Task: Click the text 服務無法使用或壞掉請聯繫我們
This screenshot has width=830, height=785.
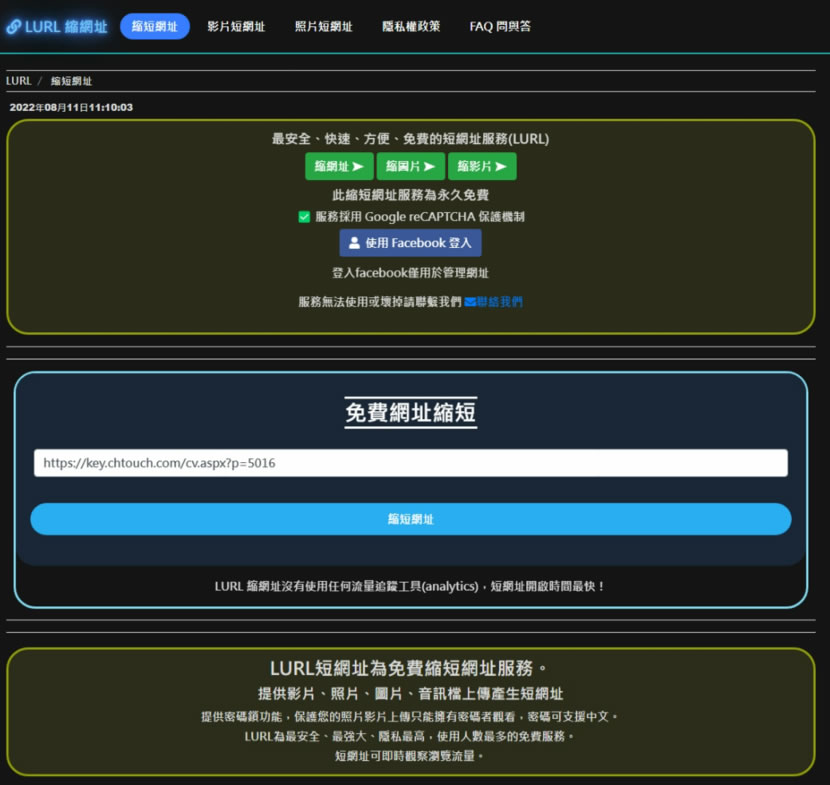Action: [380, 302]
